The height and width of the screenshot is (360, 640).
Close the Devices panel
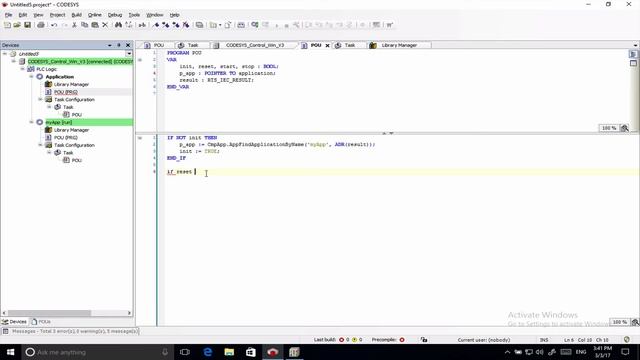pos(128,45)
